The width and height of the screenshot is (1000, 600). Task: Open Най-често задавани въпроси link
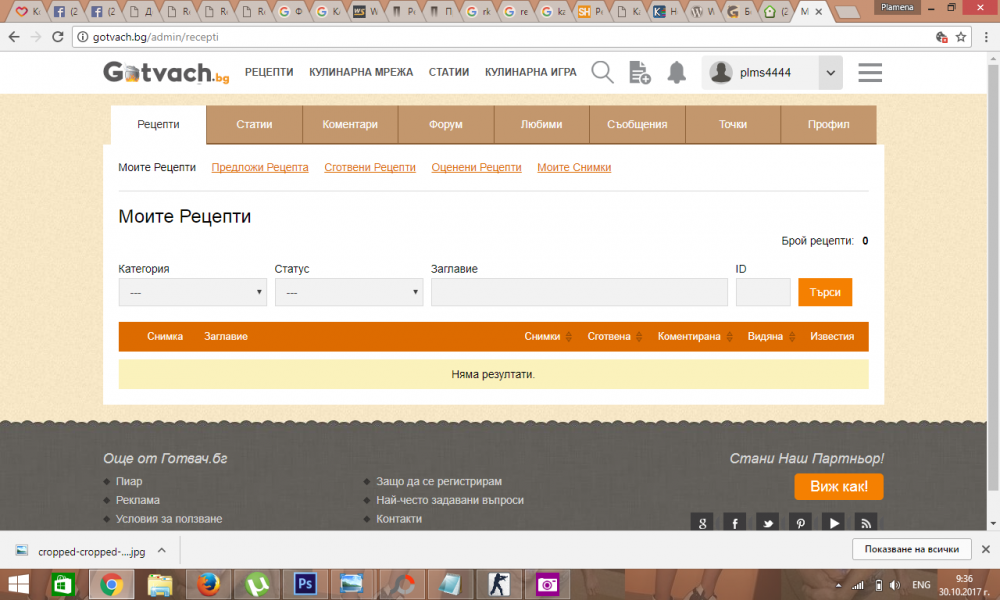[450, 500]
